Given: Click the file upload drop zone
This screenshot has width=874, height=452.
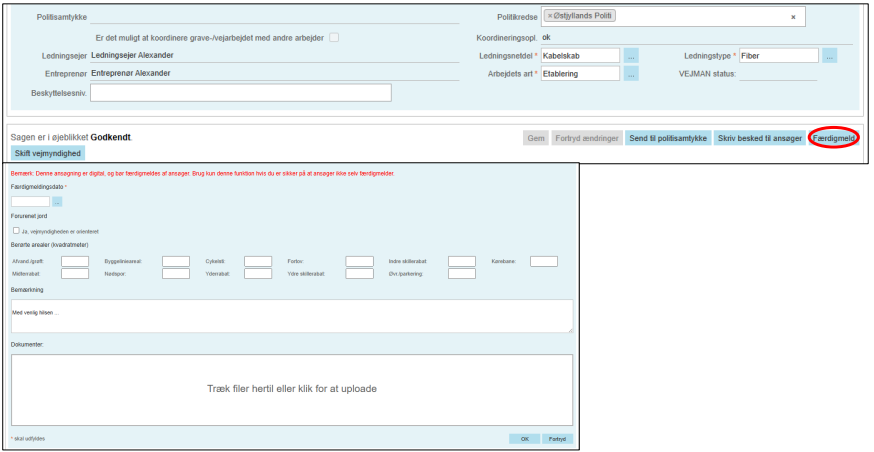Looking at the screenshot, I should (292, 389).
